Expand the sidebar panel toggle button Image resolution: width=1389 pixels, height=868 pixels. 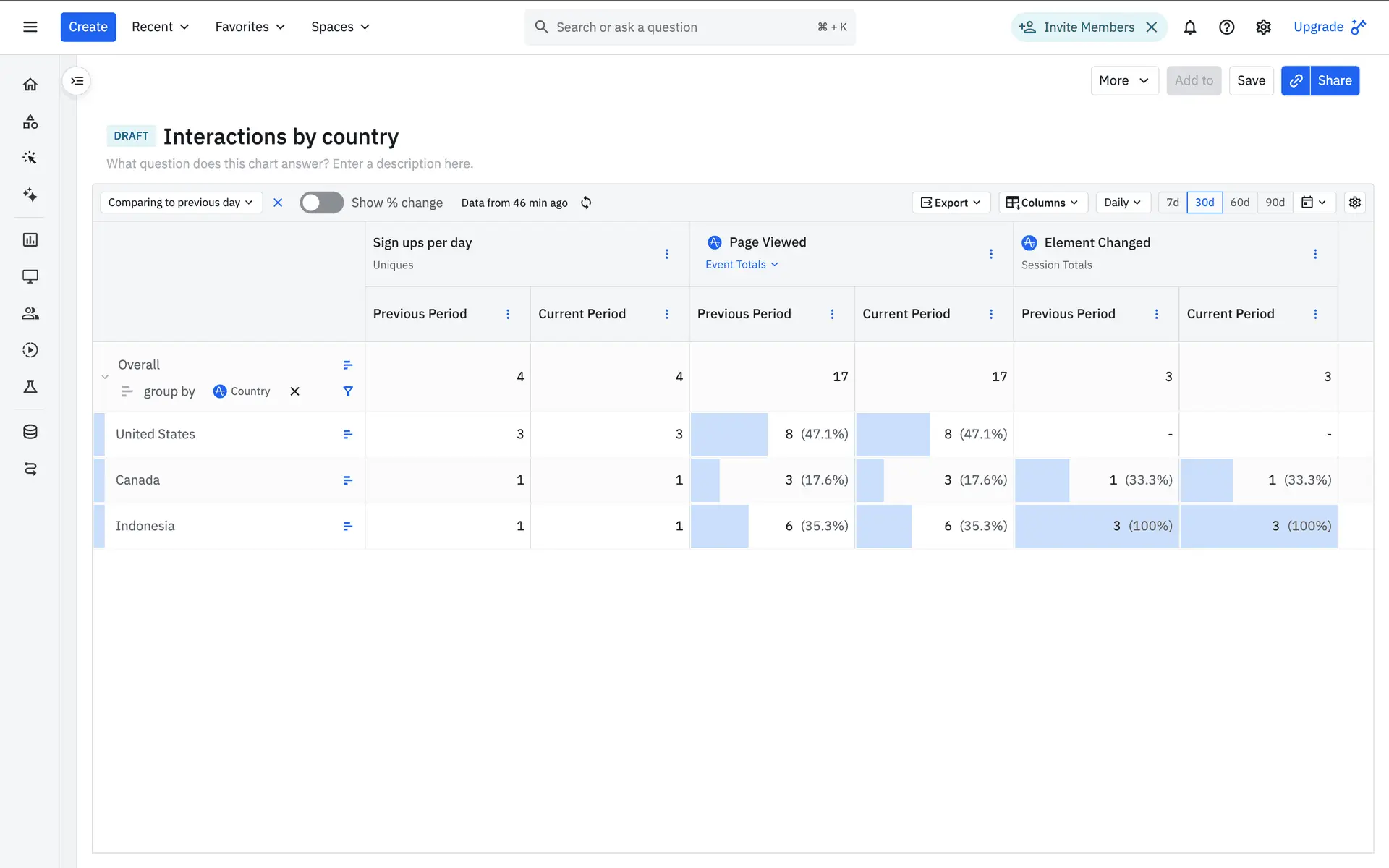77,81
